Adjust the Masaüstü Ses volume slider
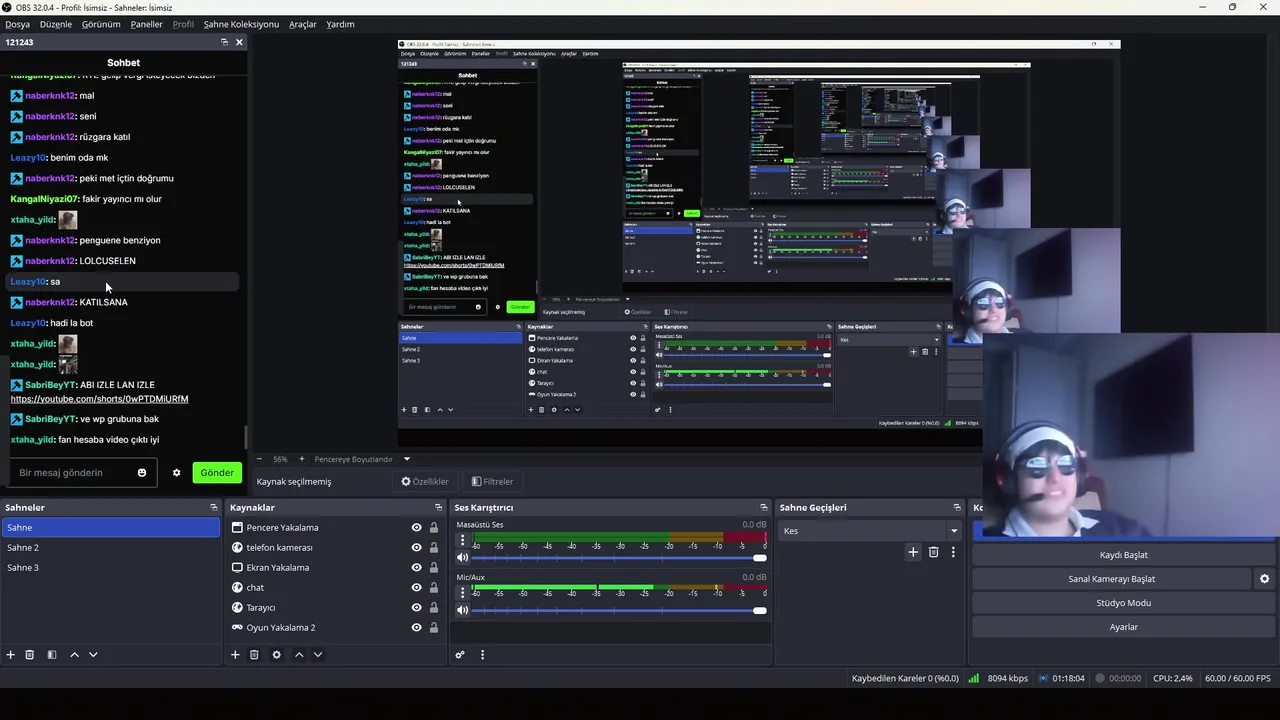 620,558
